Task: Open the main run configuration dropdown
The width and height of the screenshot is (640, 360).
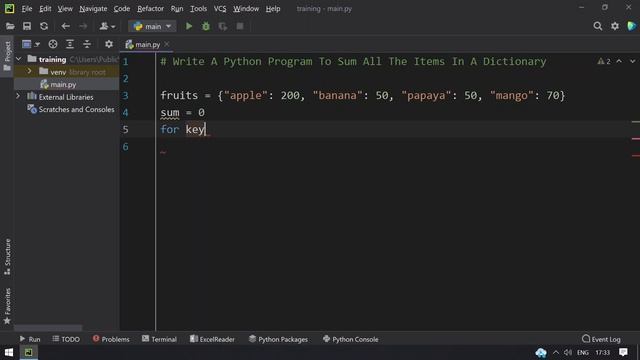Action: (152, 27)
